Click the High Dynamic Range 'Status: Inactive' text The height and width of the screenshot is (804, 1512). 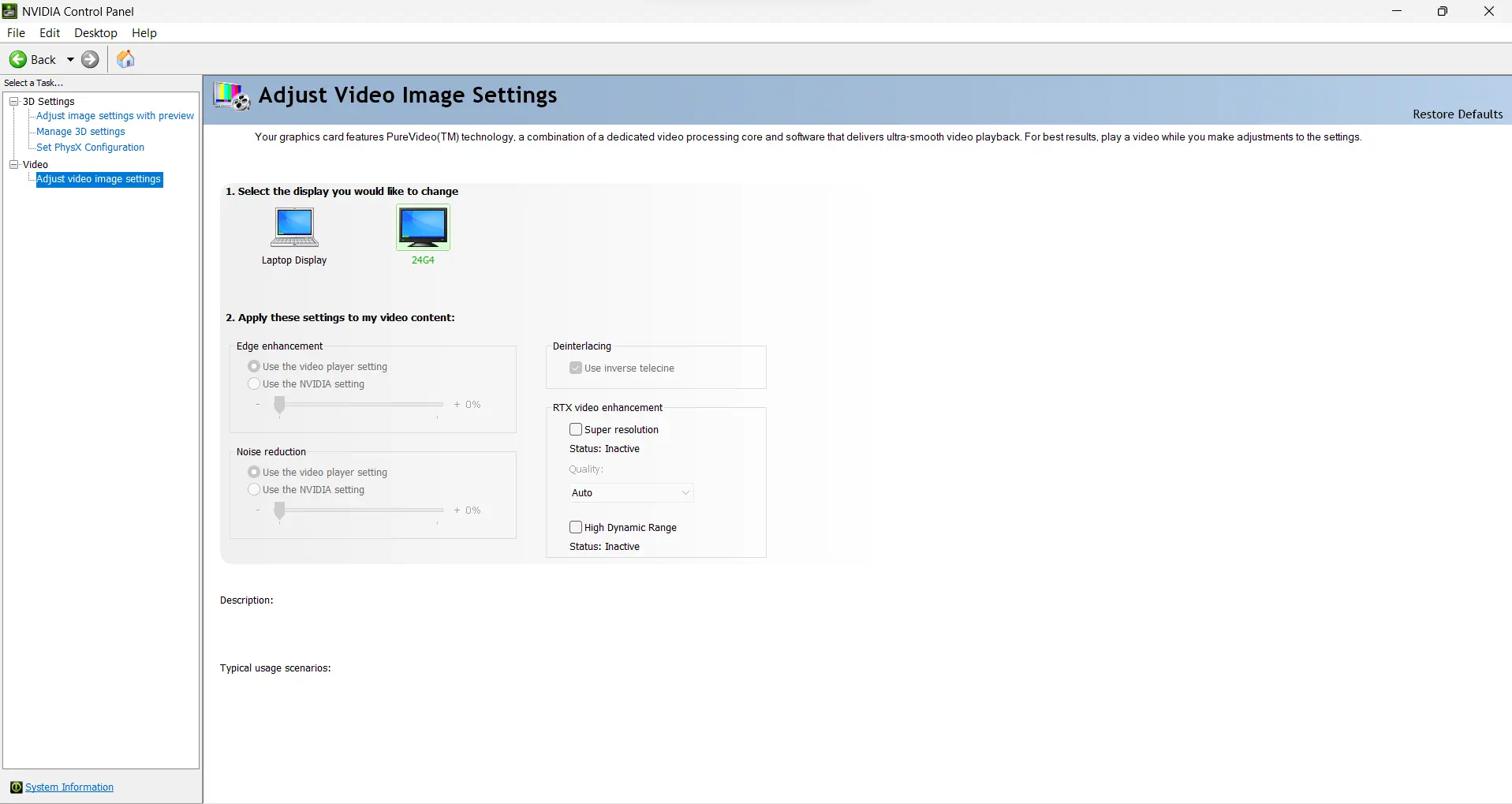pyautogui.click(x=604, y=547)
